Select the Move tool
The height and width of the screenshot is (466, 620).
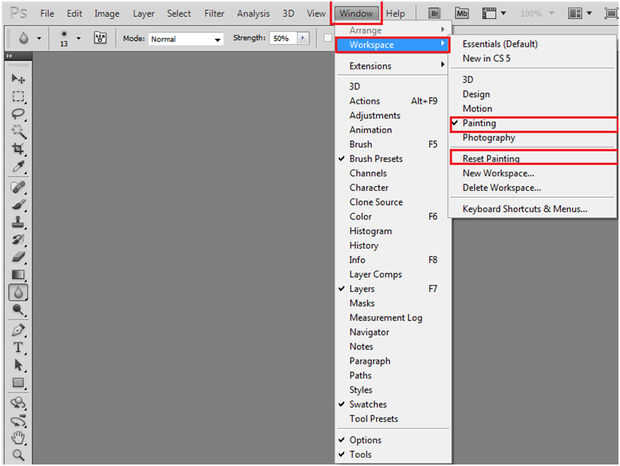pos(18,79)
